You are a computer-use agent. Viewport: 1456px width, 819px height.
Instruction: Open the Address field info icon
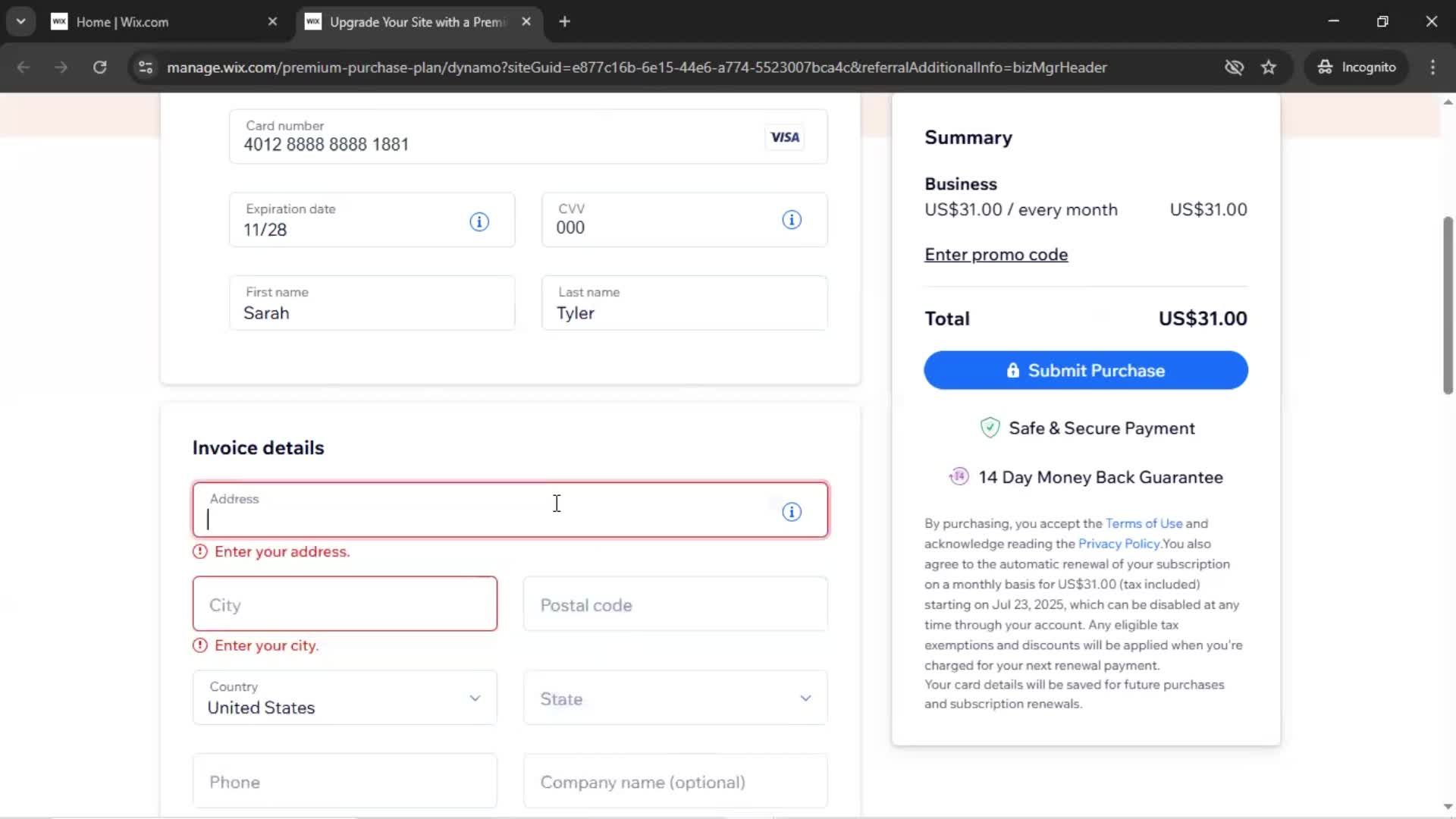(792, 512)
